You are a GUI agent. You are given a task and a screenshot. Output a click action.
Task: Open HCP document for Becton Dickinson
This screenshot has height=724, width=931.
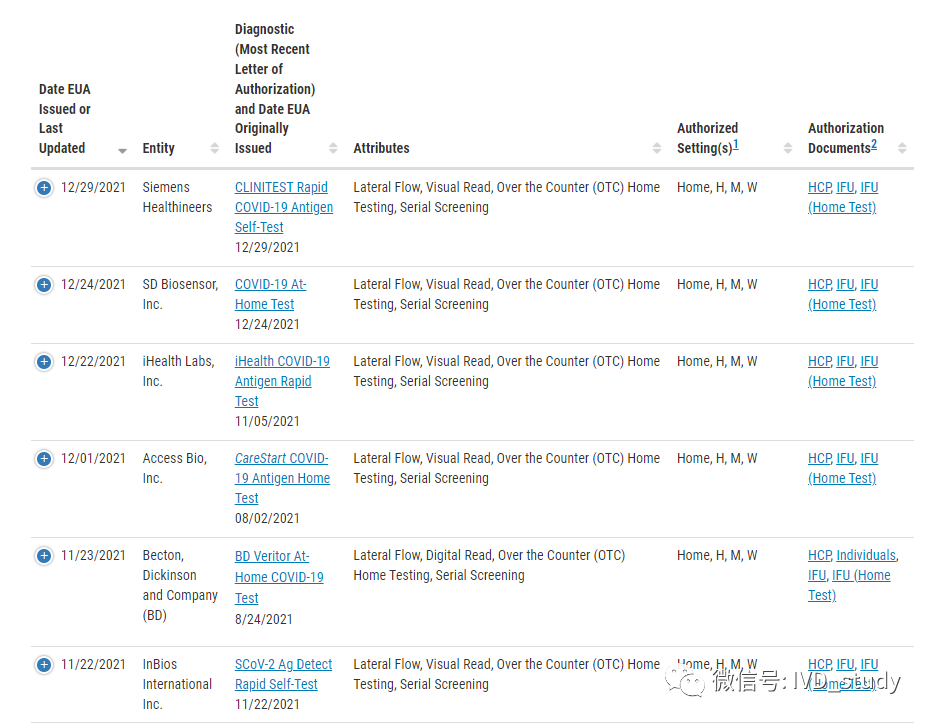tap(819, 555)
